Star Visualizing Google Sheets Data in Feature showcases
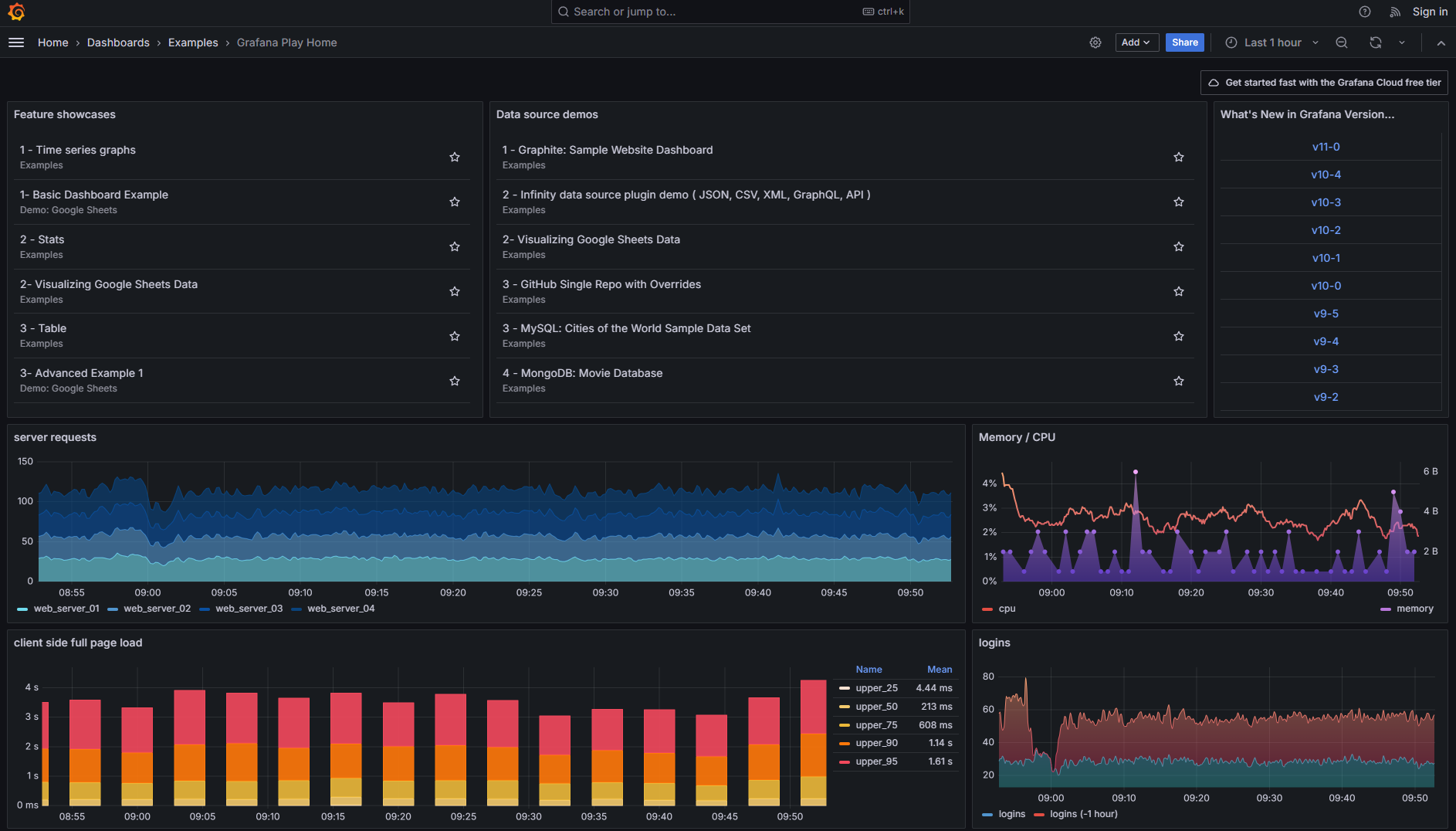Image resolution: width=1456 pixels, height=831 pixels. tap(455, 291)
